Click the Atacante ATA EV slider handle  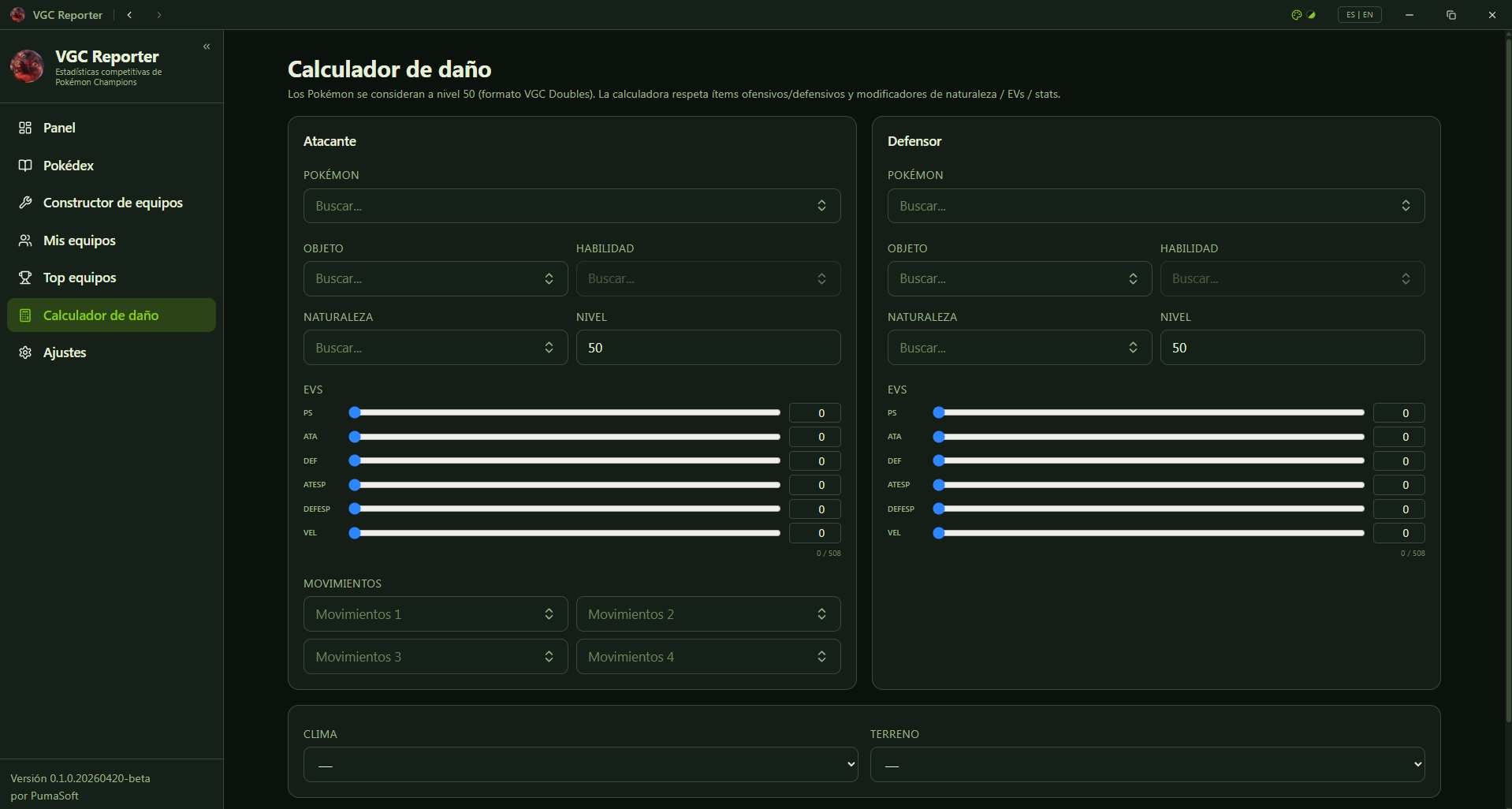(x=355, y=437)
